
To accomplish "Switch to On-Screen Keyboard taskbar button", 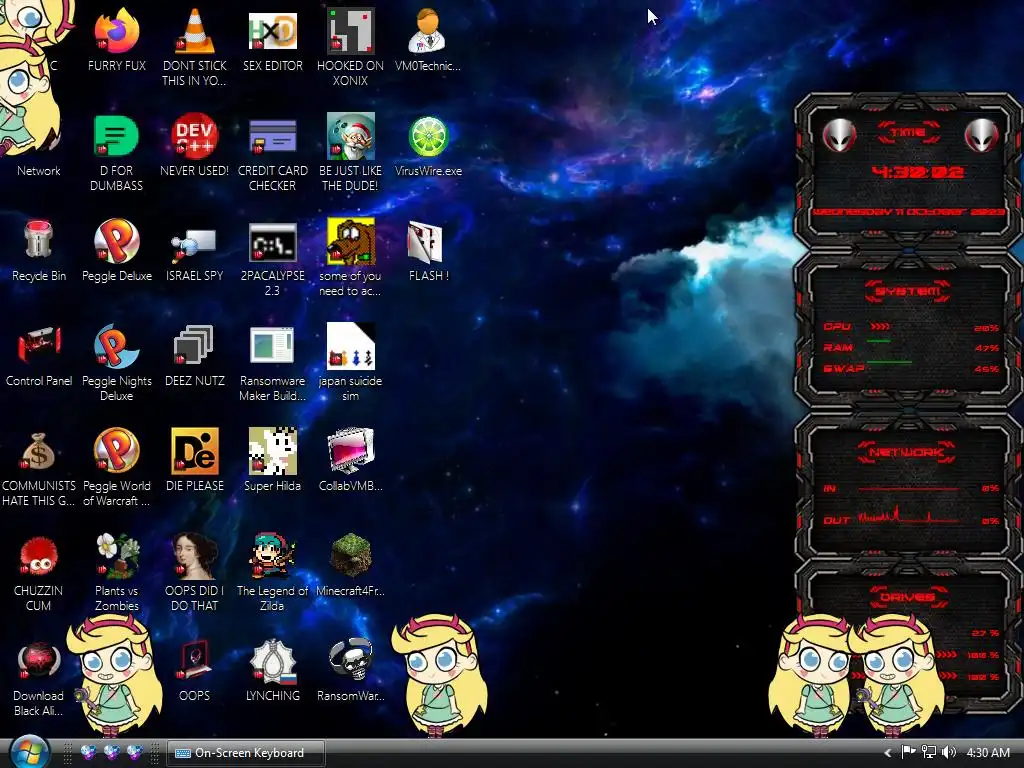I will (x=246, y=753).
